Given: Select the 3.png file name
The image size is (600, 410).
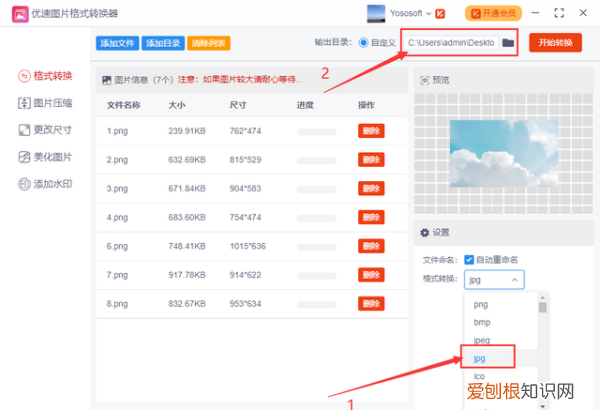Looking at the screenshot, I should pos(117,188).
